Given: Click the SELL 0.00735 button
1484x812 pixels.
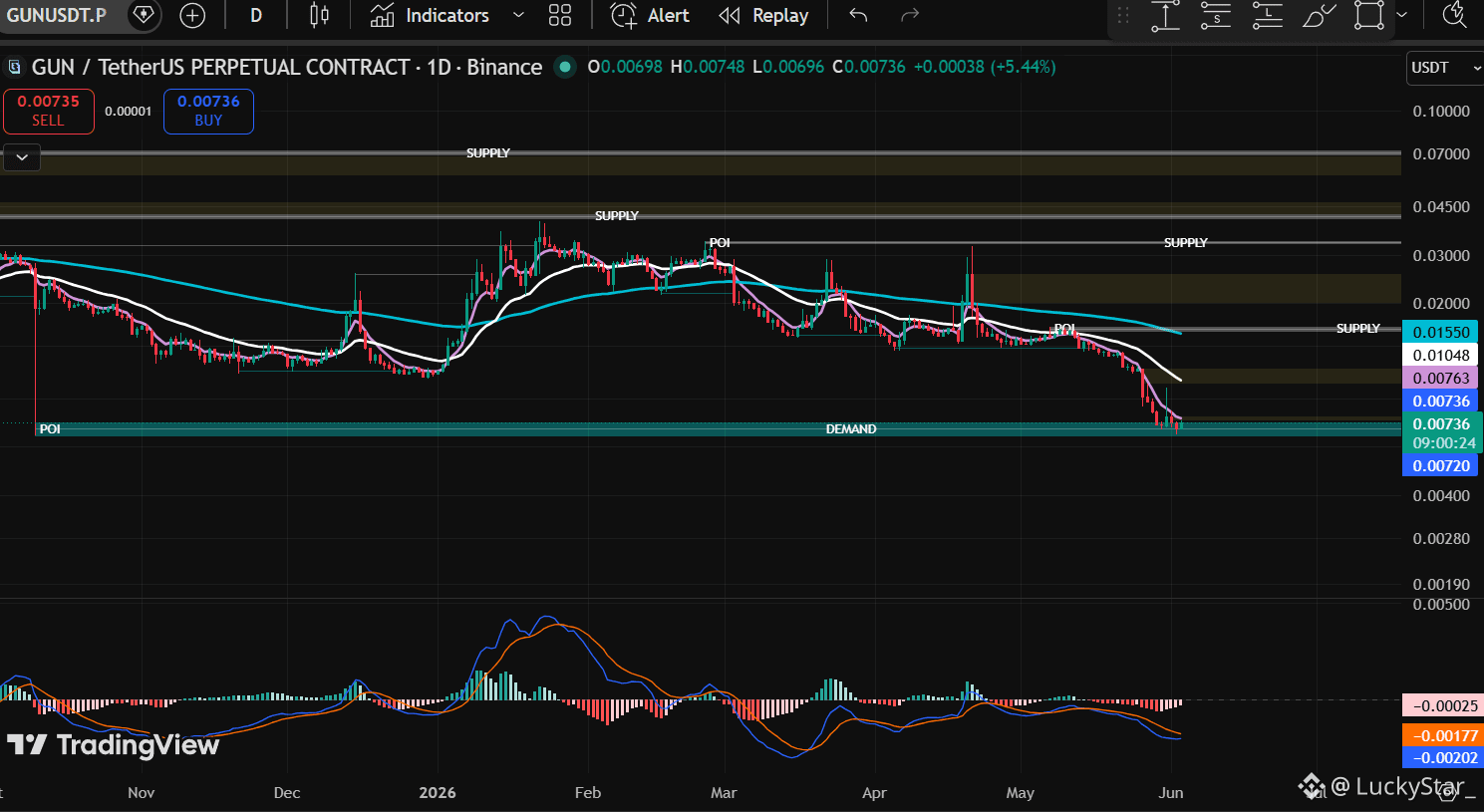Looking at the screenshot, I should (48, 111).
